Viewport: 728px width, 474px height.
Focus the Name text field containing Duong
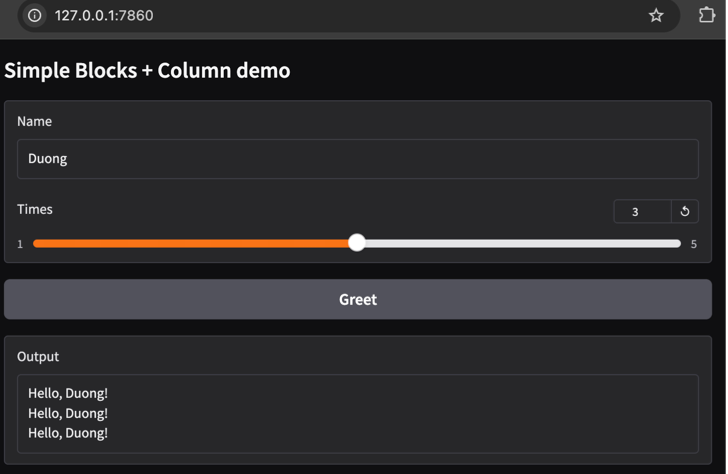pyautogui.click(x=357, y=159)
